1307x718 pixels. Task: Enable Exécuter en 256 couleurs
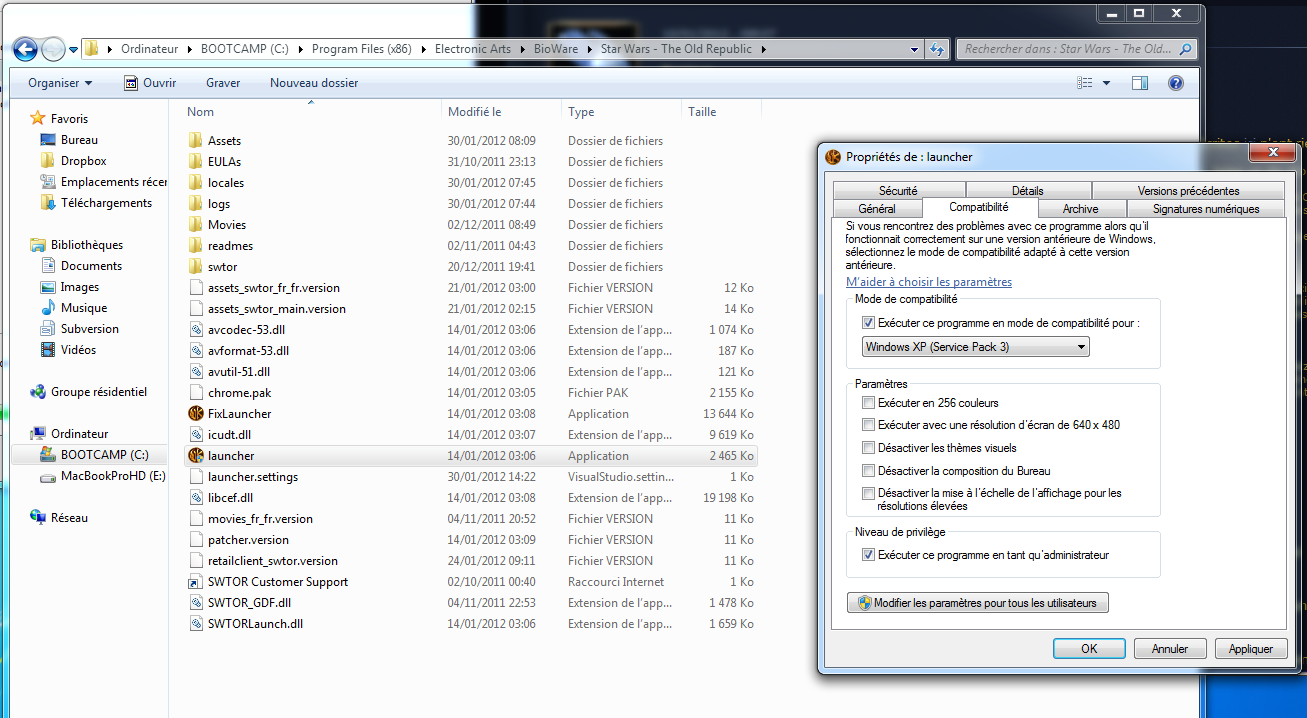click(x=868, y=403)
